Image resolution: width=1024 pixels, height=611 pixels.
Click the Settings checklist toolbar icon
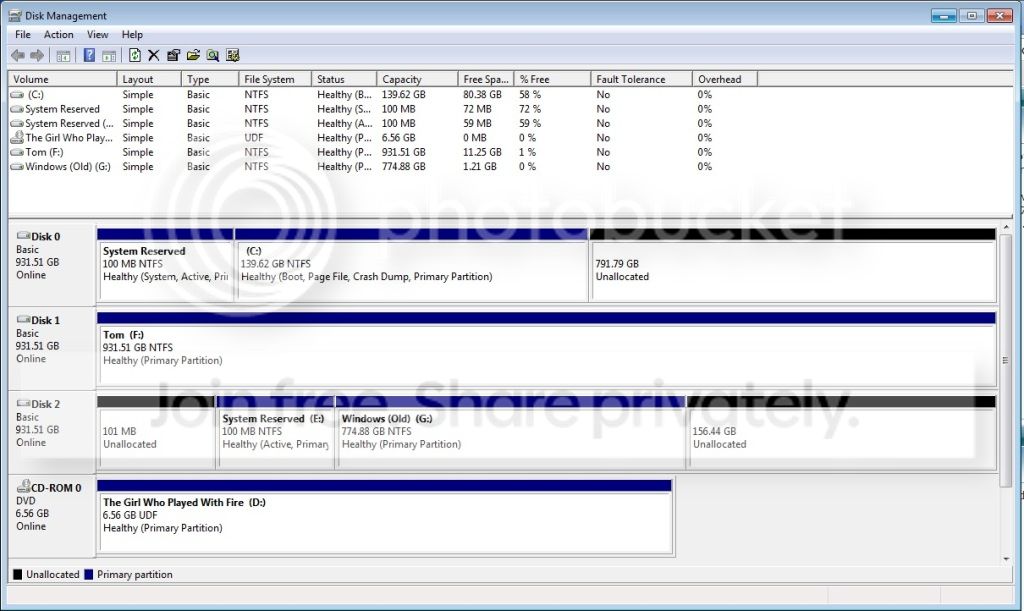[232, 55]
